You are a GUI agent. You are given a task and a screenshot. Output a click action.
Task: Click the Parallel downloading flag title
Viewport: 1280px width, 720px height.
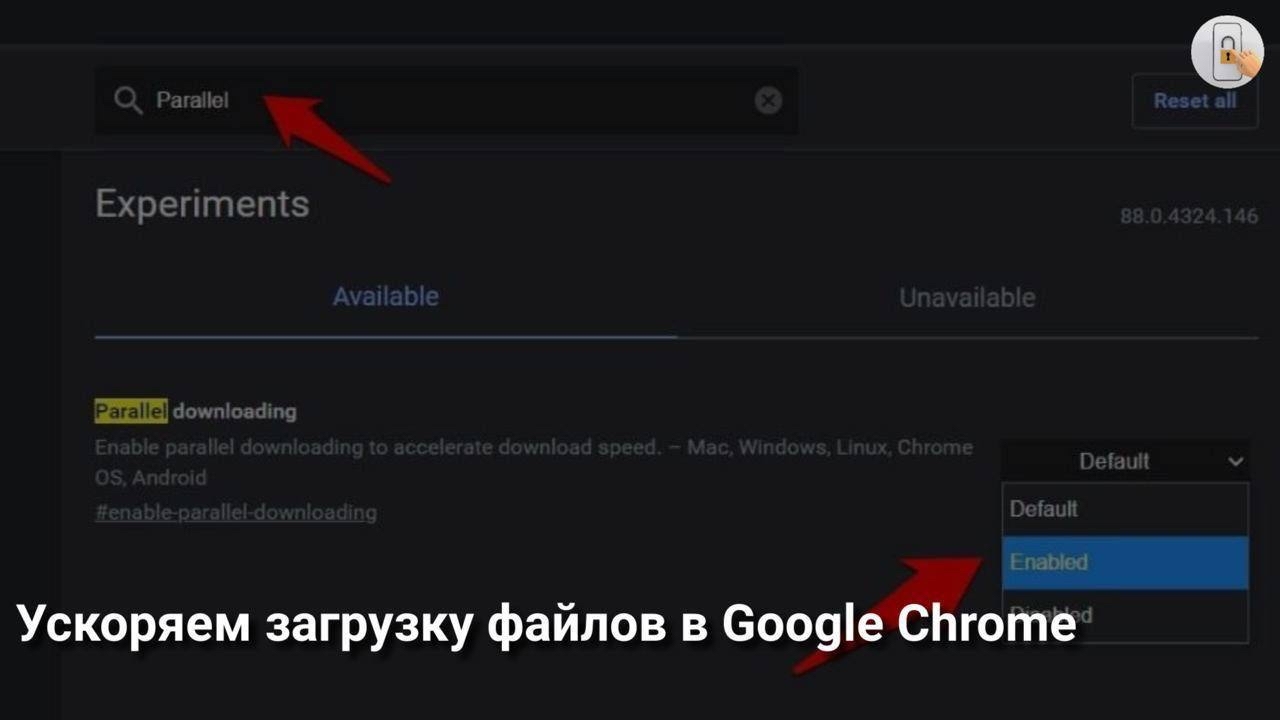[x=196, y=411]
